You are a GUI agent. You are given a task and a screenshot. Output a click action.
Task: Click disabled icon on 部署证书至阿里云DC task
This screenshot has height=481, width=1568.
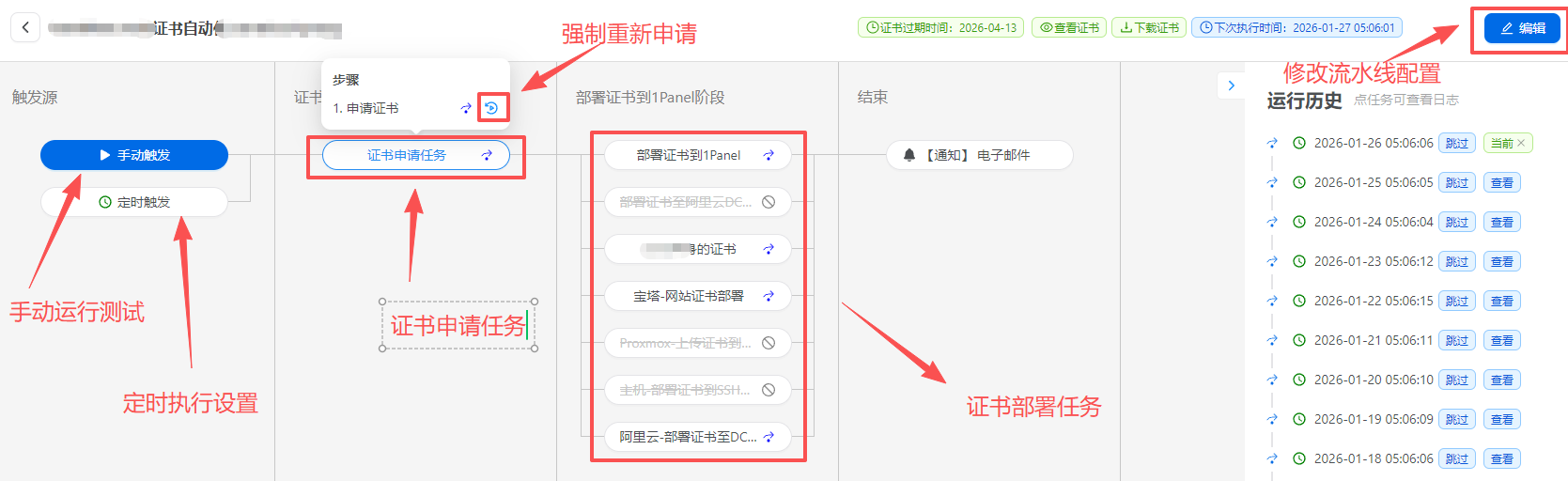(x=768, y=202)
